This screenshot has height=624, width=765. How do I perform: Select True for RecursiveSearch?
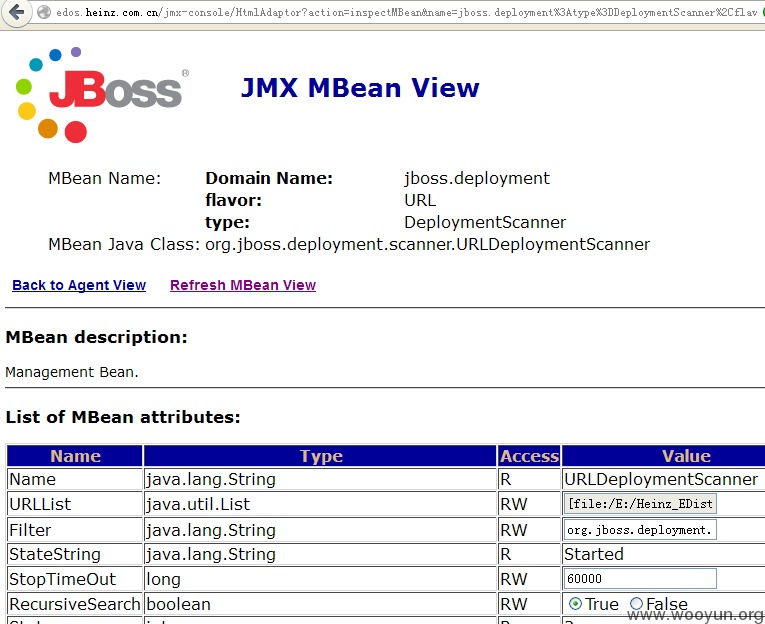click(x=576, y=604)
